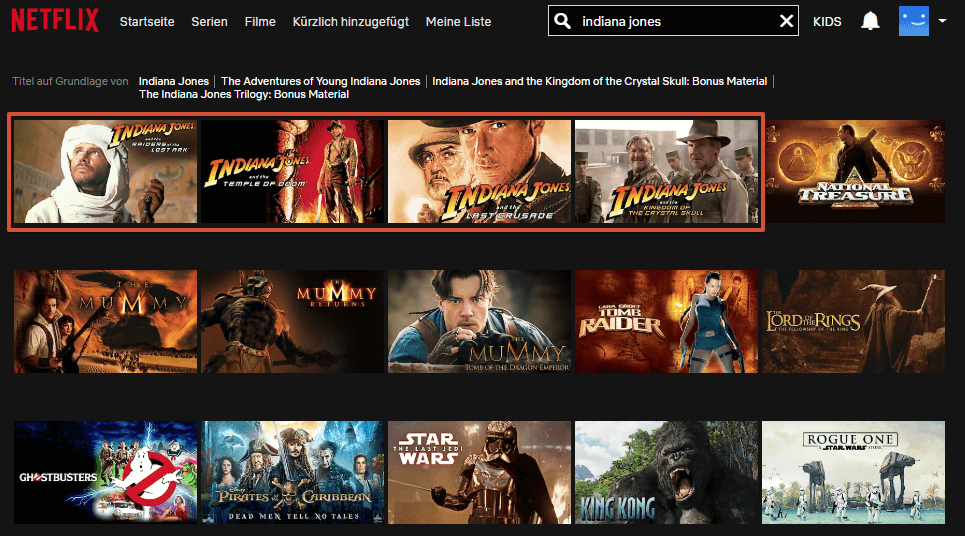Open Pirates of the Caribbean thumbnail
This screenshot has height=536, width=965.
coord(292,472)
